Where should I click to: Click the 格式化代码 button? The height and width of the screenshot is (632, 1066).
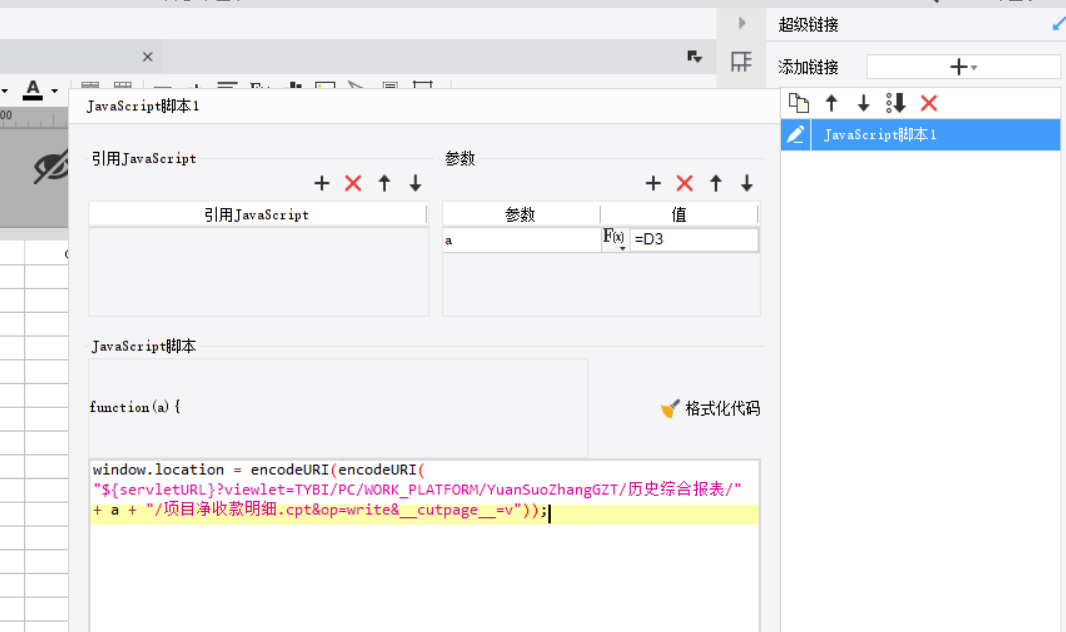(x=710, y=408)
